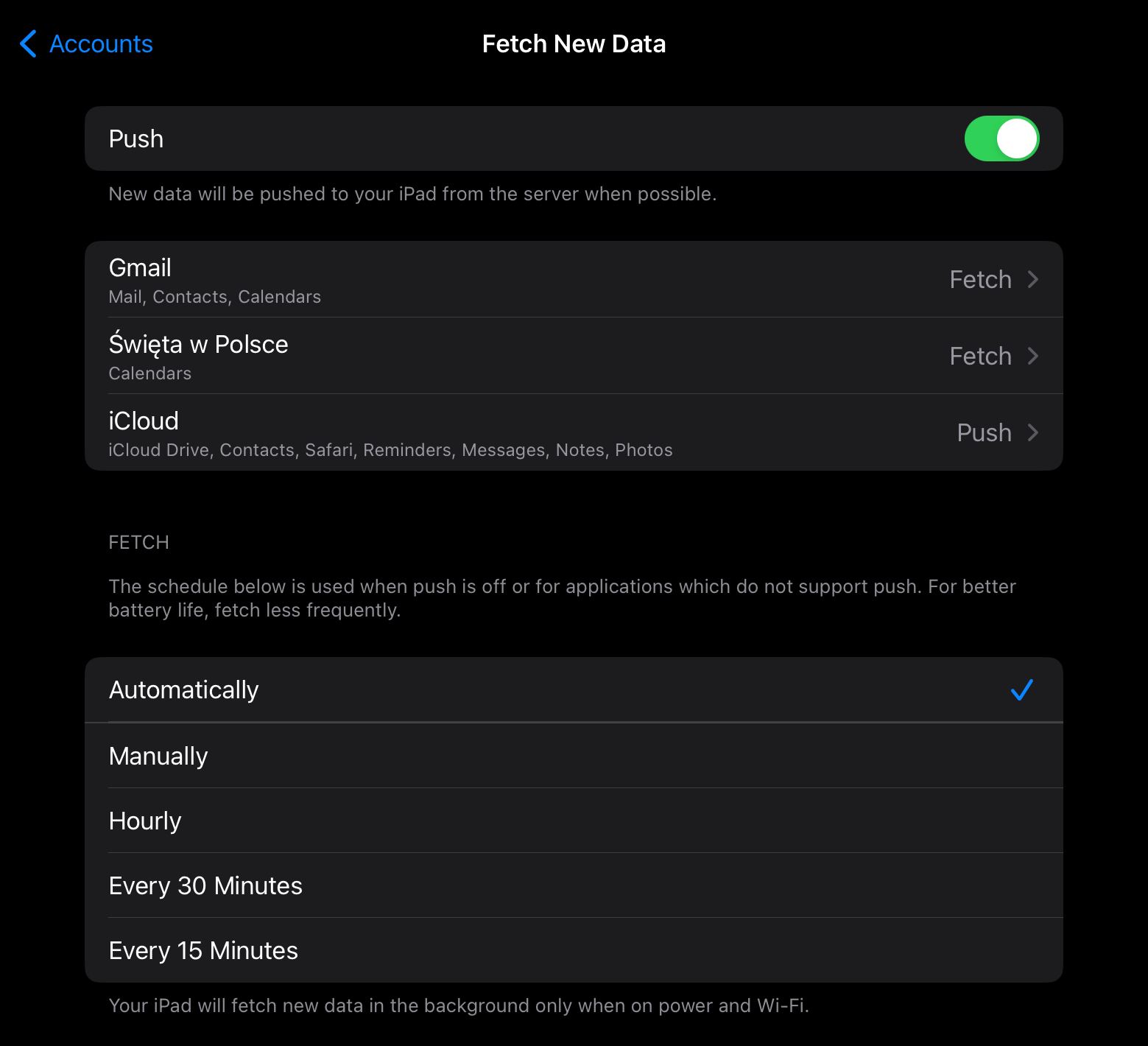
Task: Tap Mail, Contacts, Calendars subtitle
Action: (x=215, y=297)
